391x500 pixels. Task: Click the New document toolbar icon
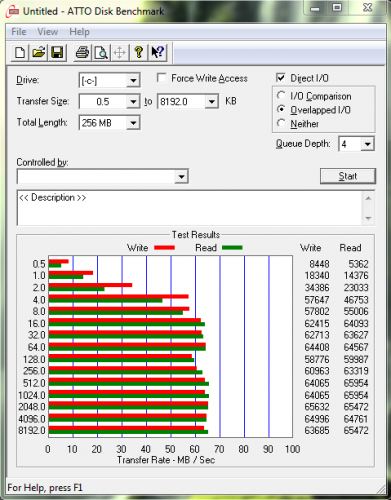tap(20, 53)
